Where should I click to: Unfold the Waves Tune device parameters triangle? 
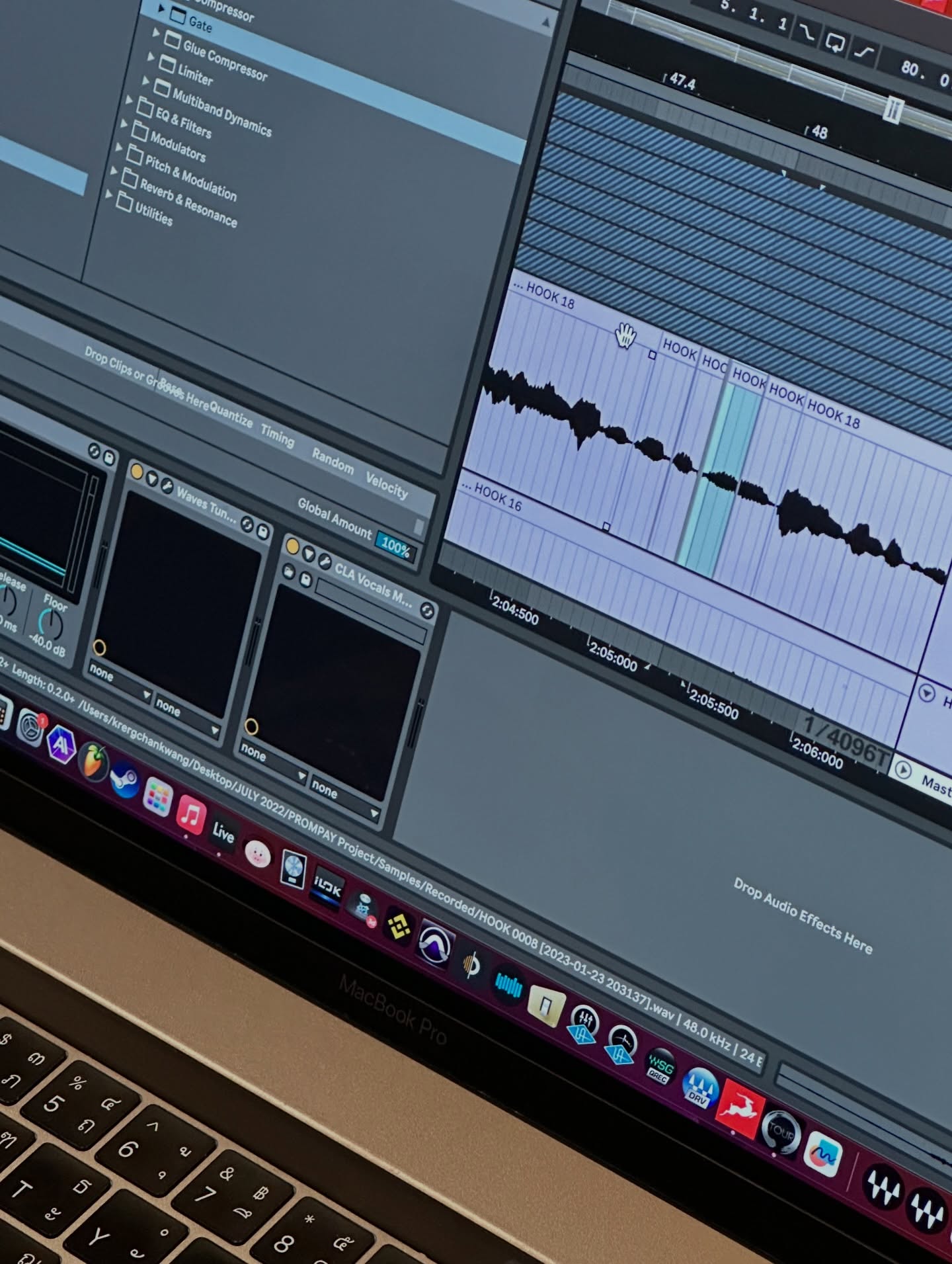pyautogui.click(x=151, y=478)
